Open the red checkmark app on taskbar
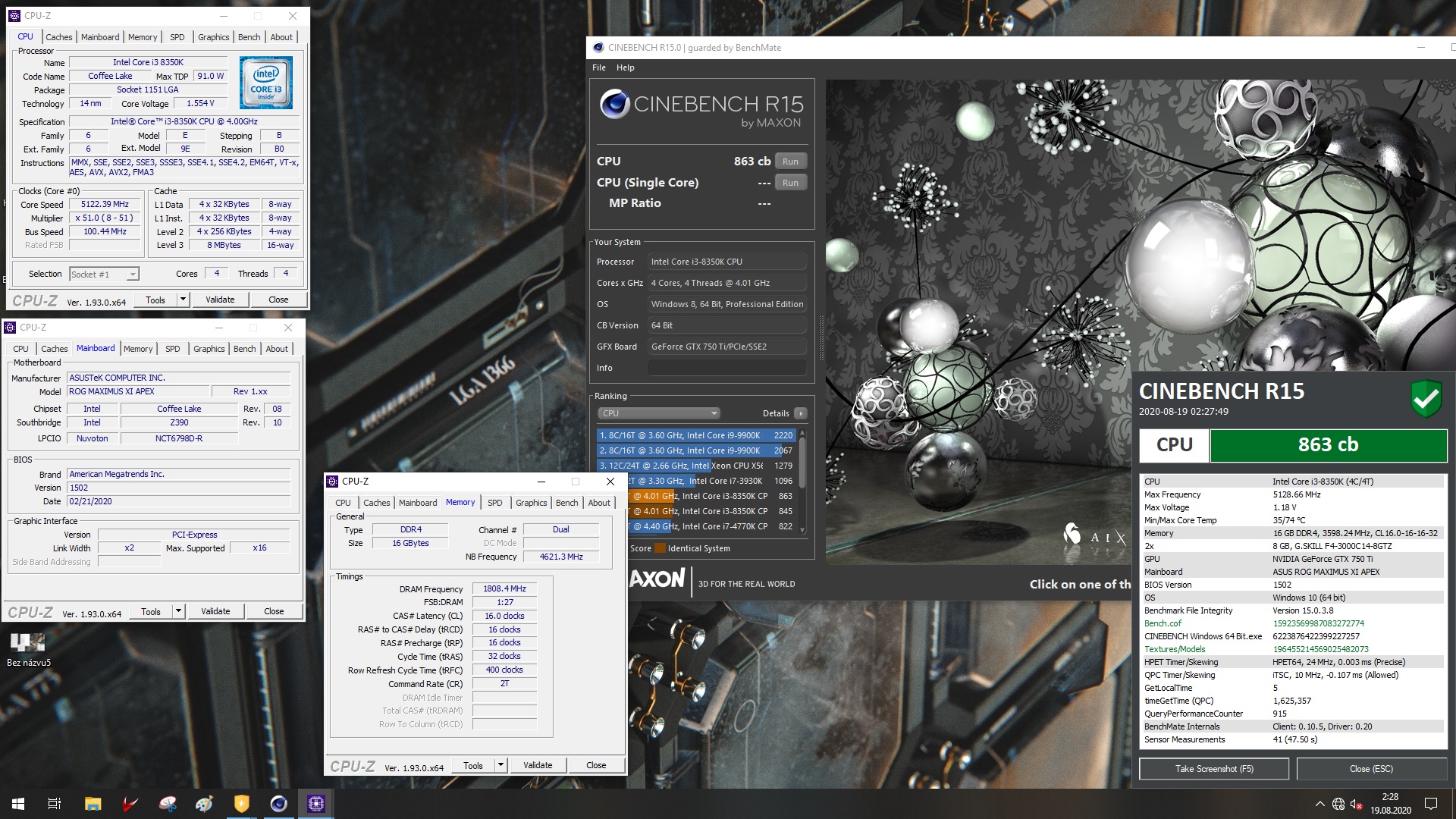 (x=130, y=804)
